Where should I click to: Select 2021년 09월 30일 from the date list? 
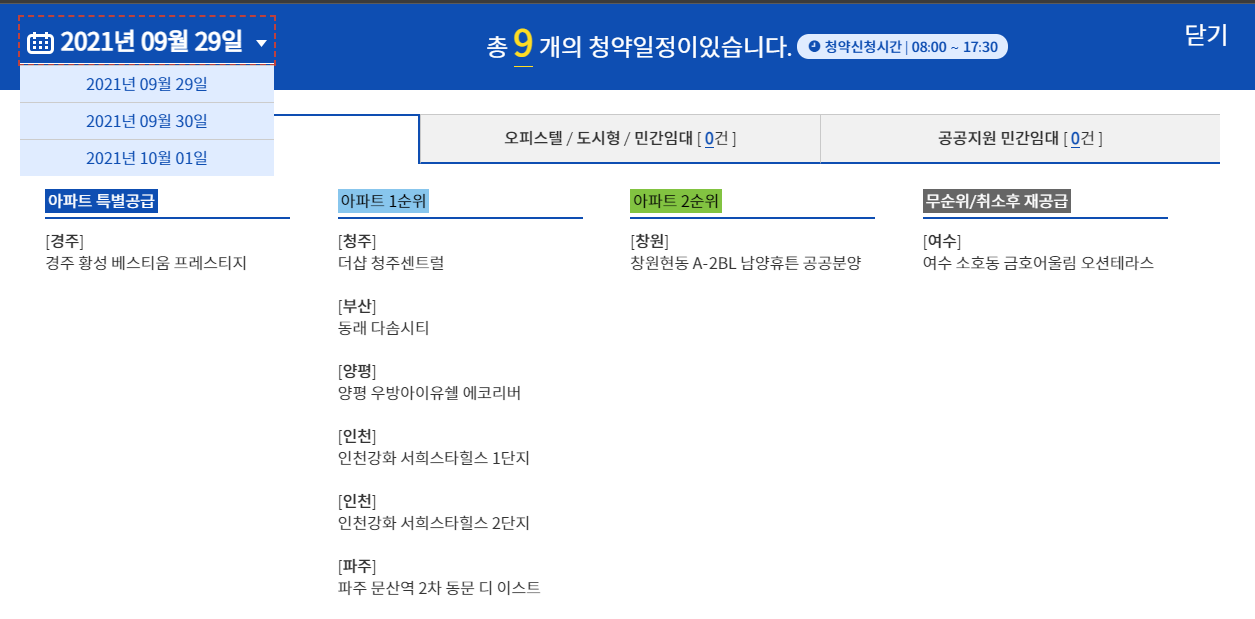coord(147,121)
